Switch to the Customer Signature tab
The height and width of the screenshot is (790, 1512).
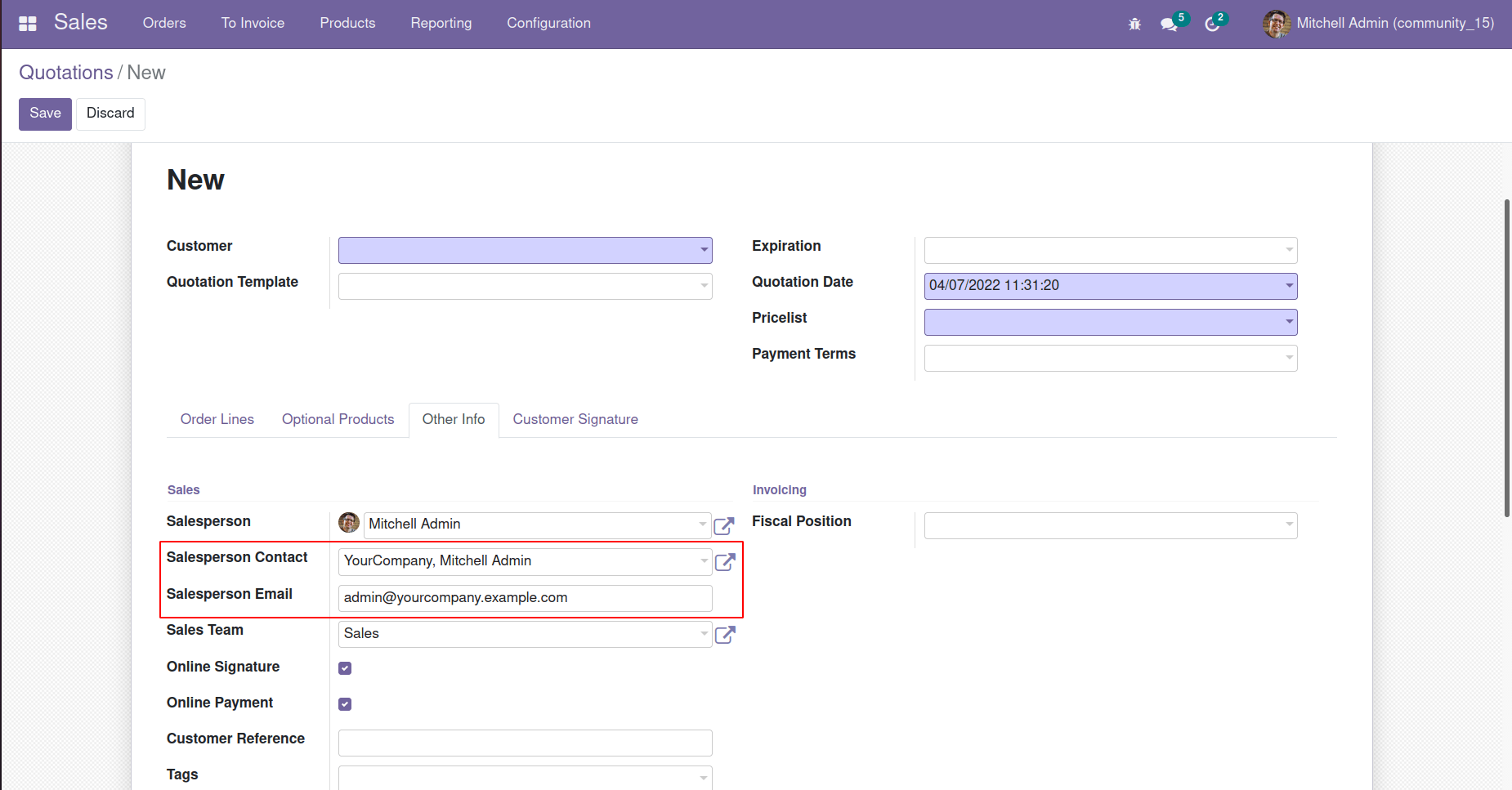click(575, 419)
